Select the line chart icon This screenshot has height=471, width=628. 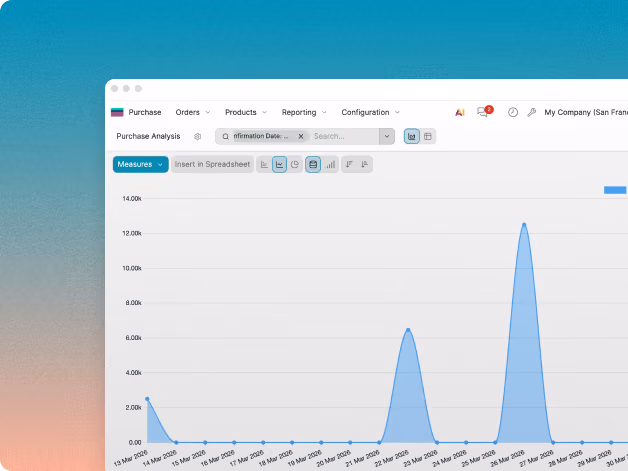tap(280, 165)
